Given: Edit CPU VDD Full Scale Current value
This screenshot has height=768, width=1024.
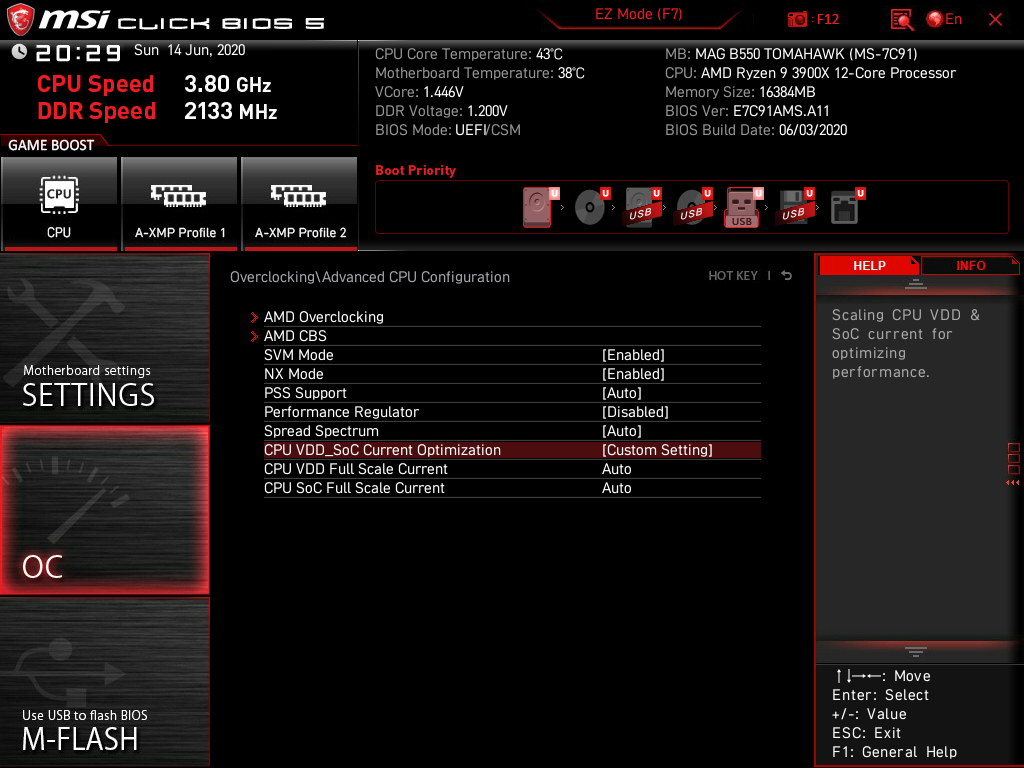Looking at the screenshot, I should coord(616,469).
